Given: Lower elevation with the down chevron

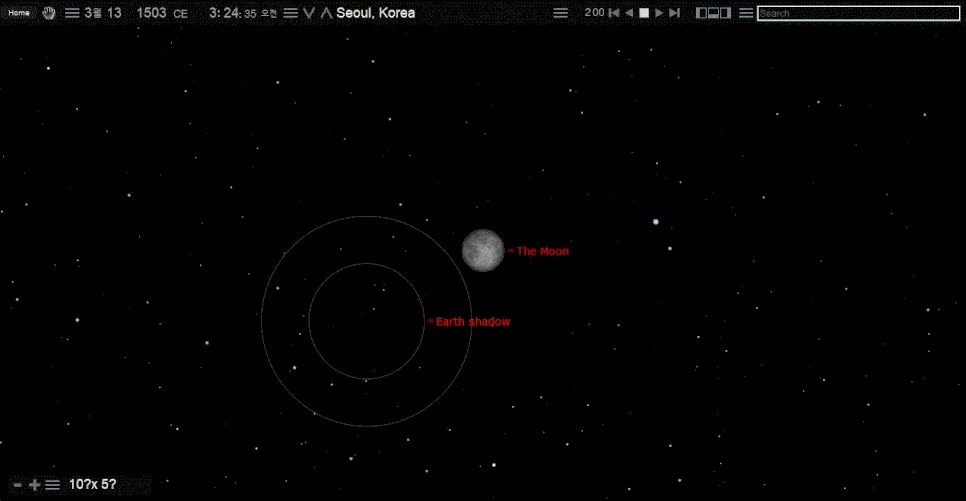Looking at the screenshot, I should [x=309, y=13].
